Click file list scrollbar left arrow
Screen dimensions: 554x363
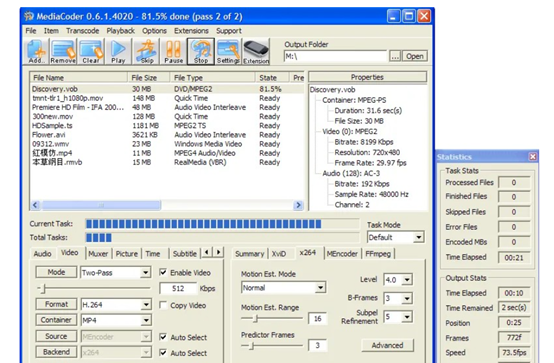click(35, 205)
